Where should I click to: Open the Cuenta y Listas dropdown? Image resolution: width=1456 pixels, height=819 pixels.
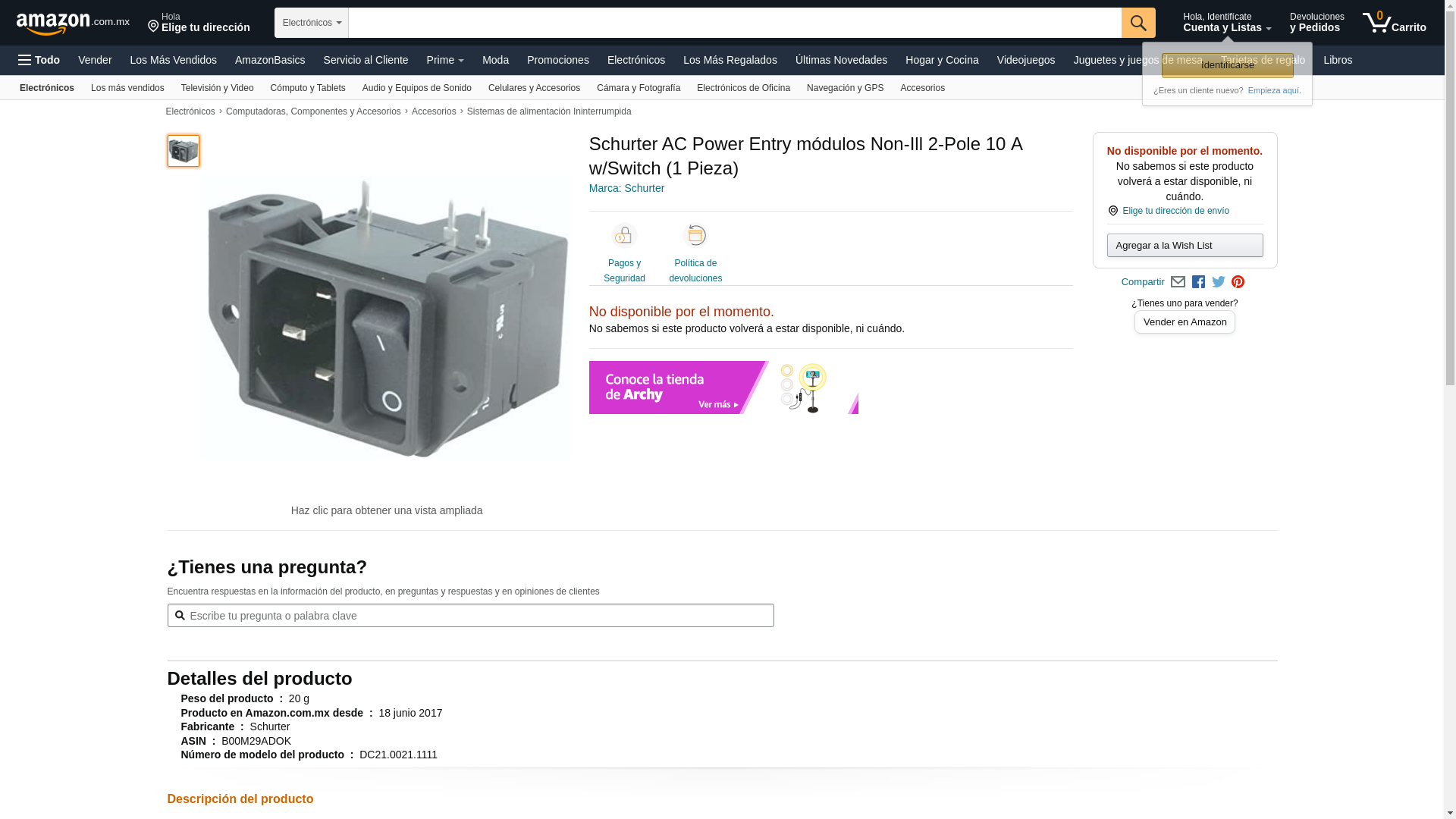1226,23
